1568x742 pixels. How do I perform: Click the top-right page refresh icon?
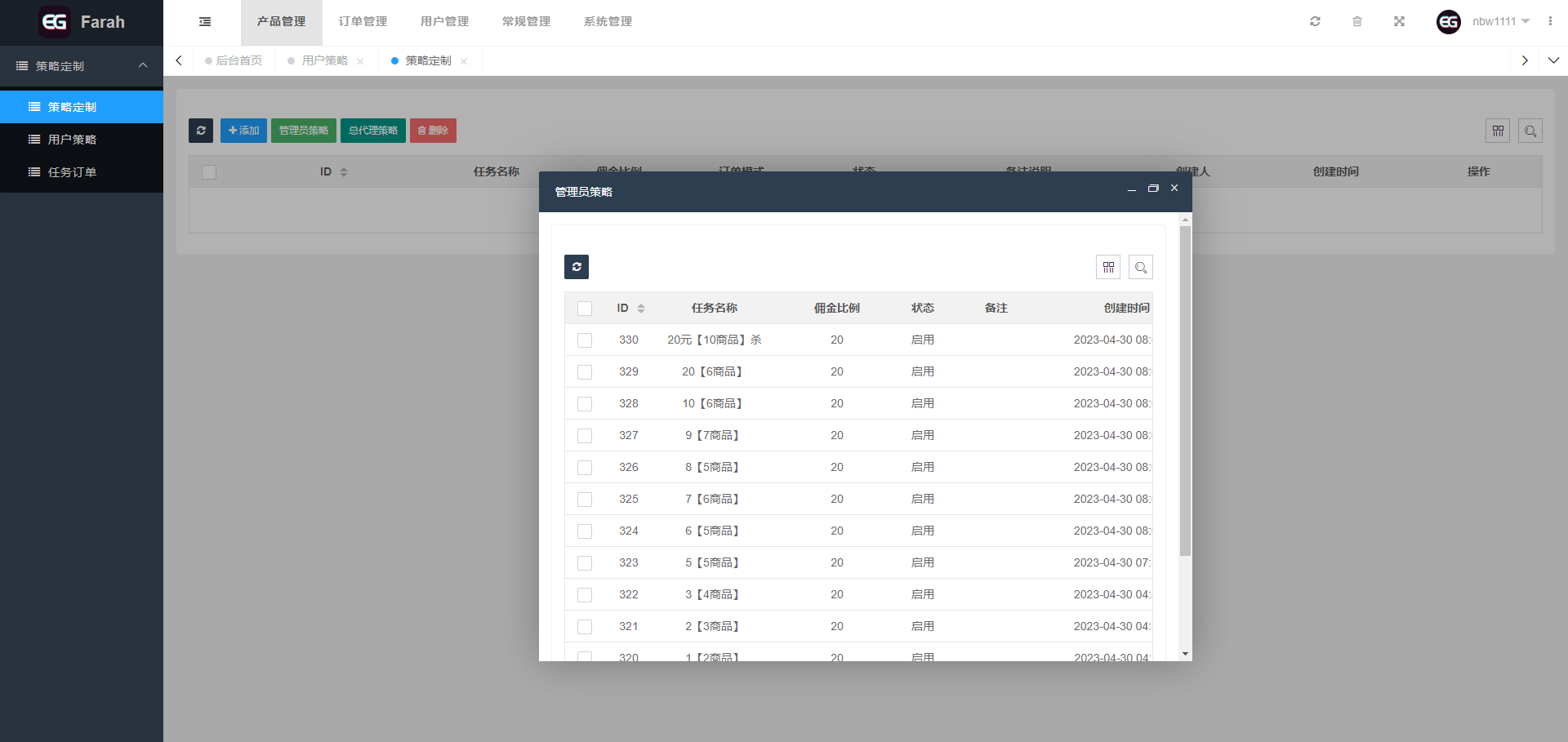[1315, 22]
